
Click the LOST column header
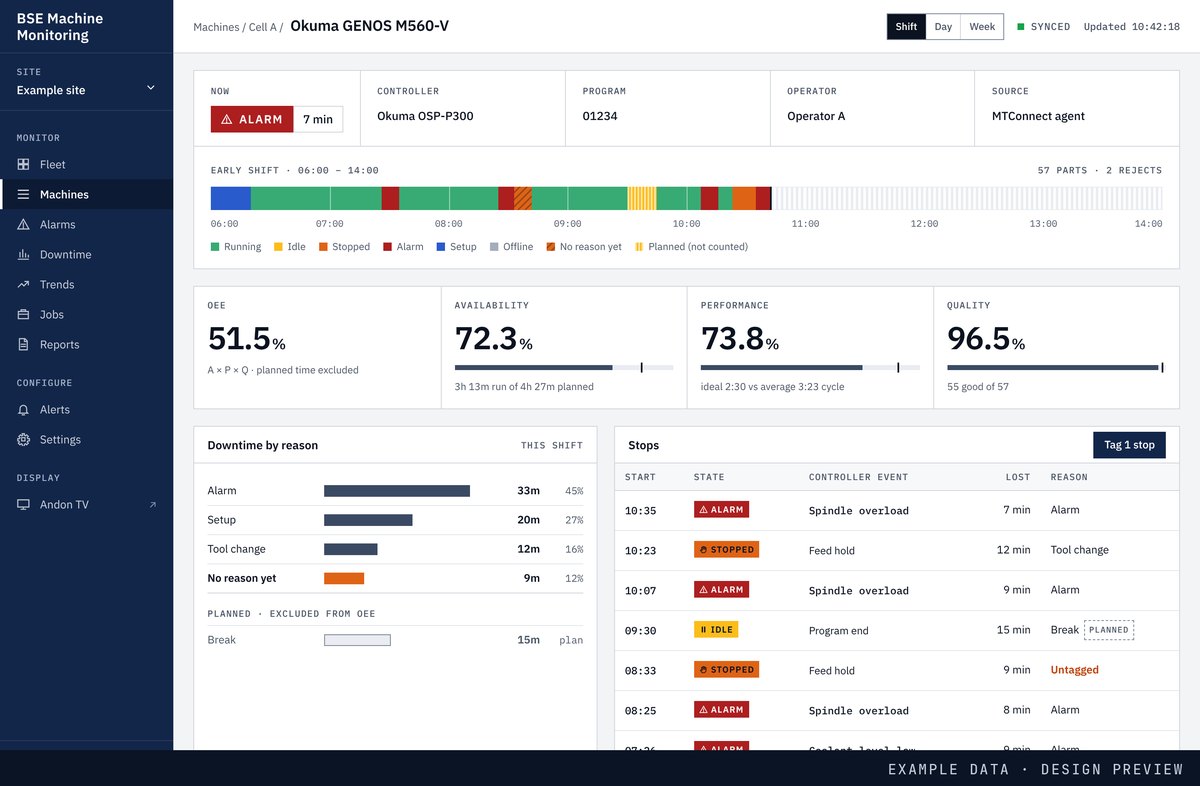[1018, 477]
